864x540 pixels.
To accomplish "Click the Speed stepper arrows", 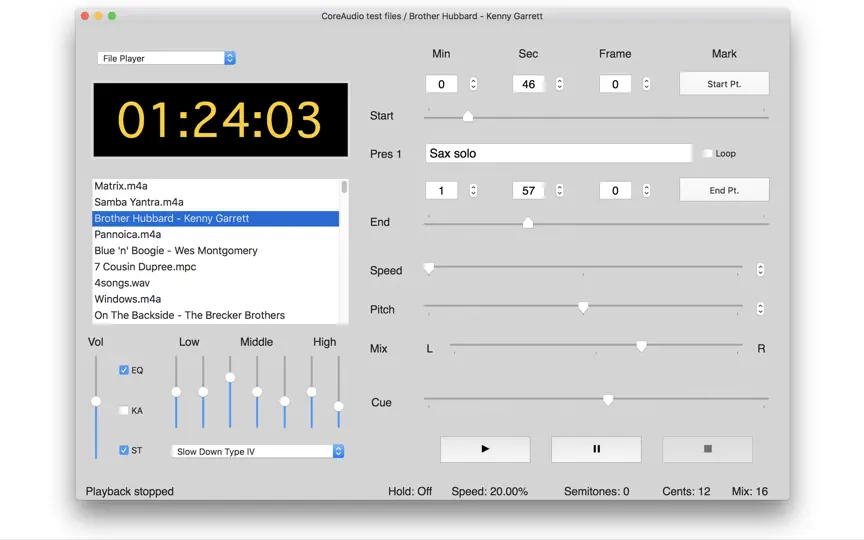I will (760, 269).
